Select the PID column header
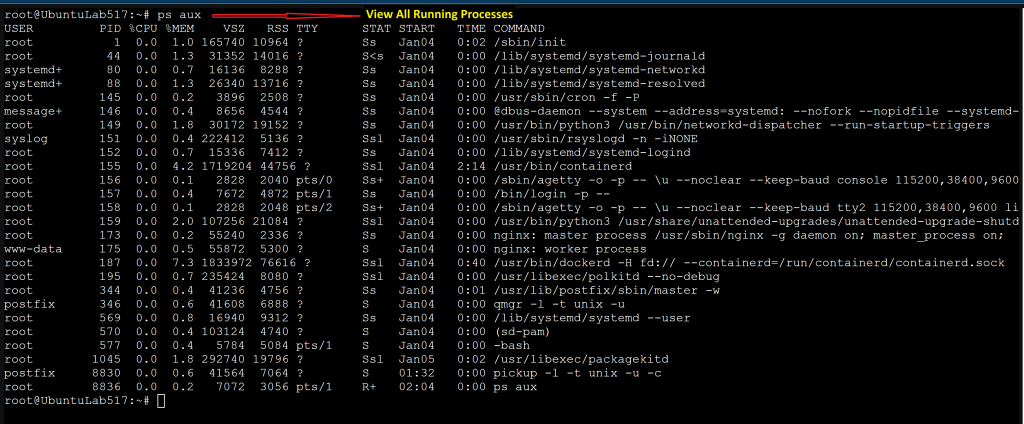The image size is (1024, 424). (x=110, y=29)
